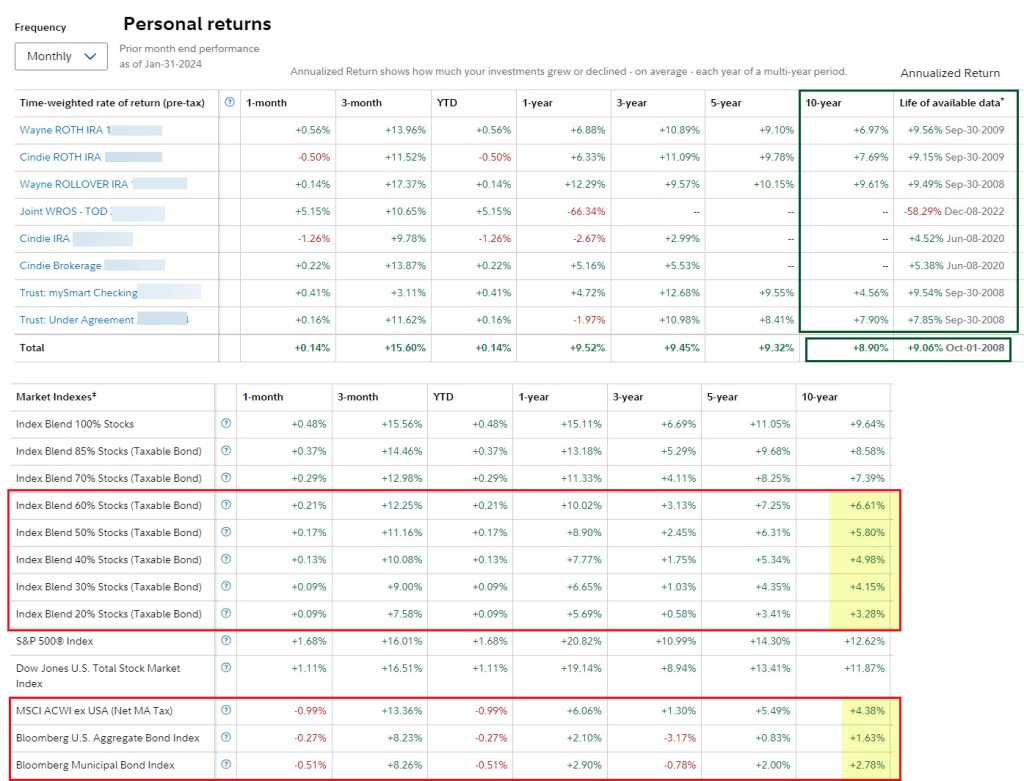Click help icon for MSCI ACWI ex USA
The width and height of the screenshot is (1024, 781).
tap(225, 710)
